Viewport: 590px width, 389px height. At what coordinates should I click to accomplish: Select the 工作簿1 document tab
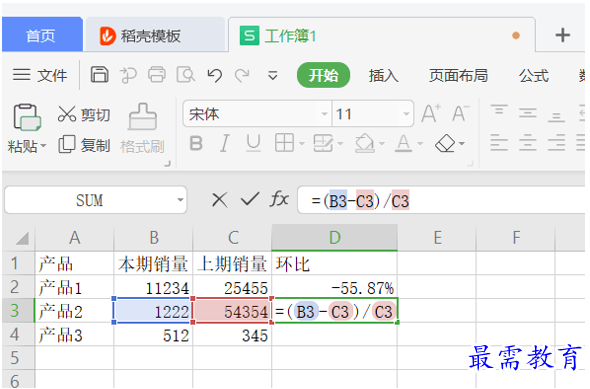tap(382, 35)
